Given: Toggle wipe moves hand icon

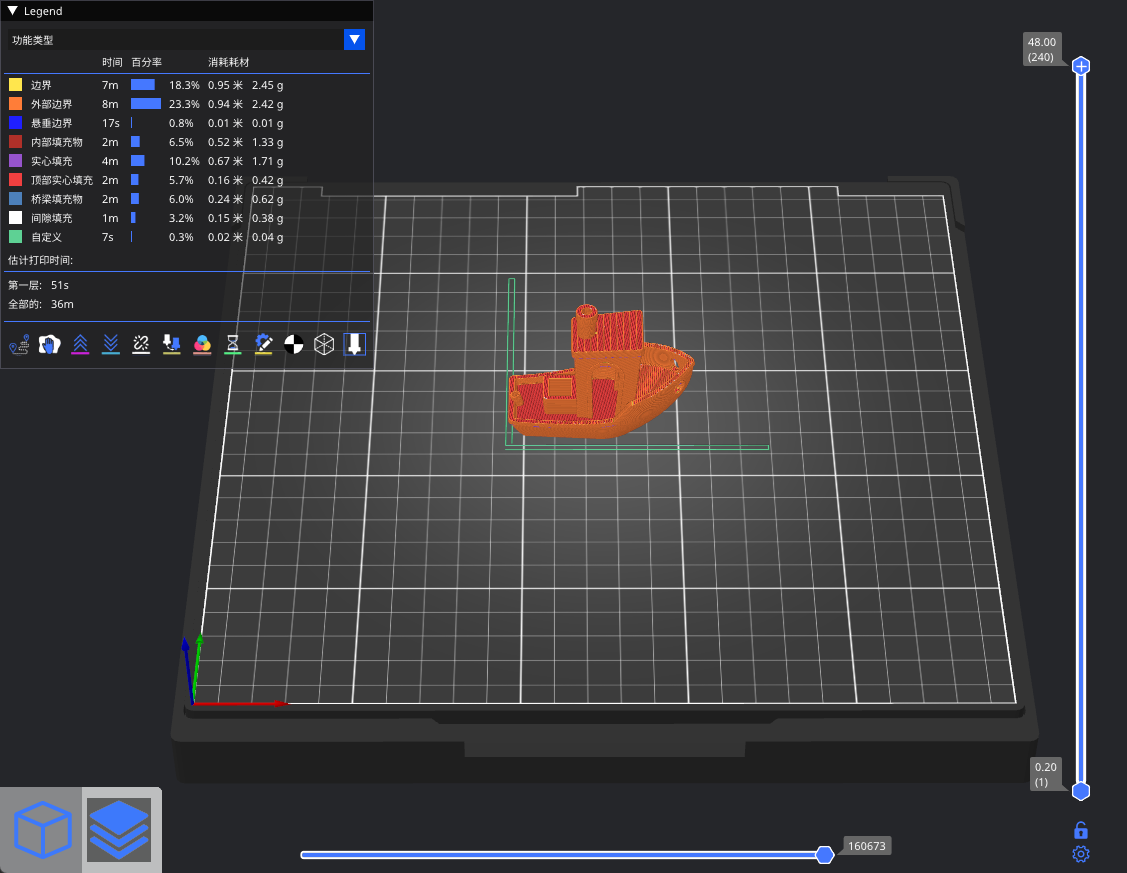Looking at the screenshot, I should point(50,345).
